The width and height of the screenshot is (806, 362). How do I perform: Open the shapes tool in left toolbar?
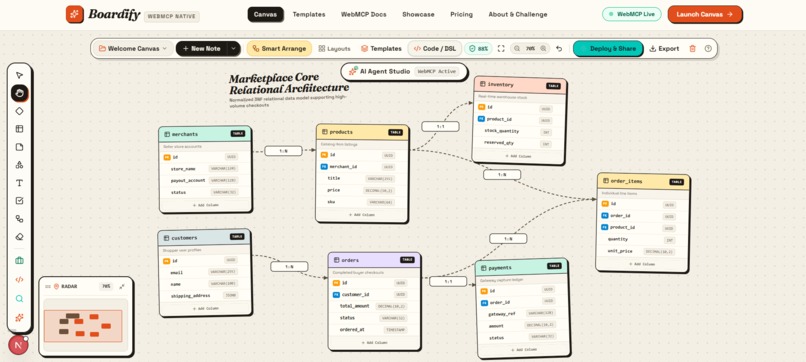(x=20, y=165)
